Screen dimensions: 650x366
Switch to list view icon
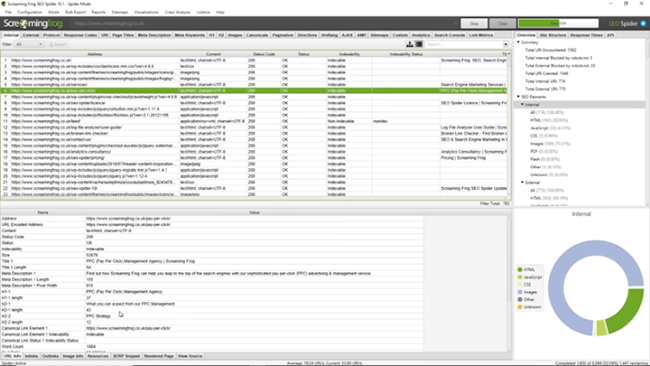pyautogui.click(x=419, y=44)
